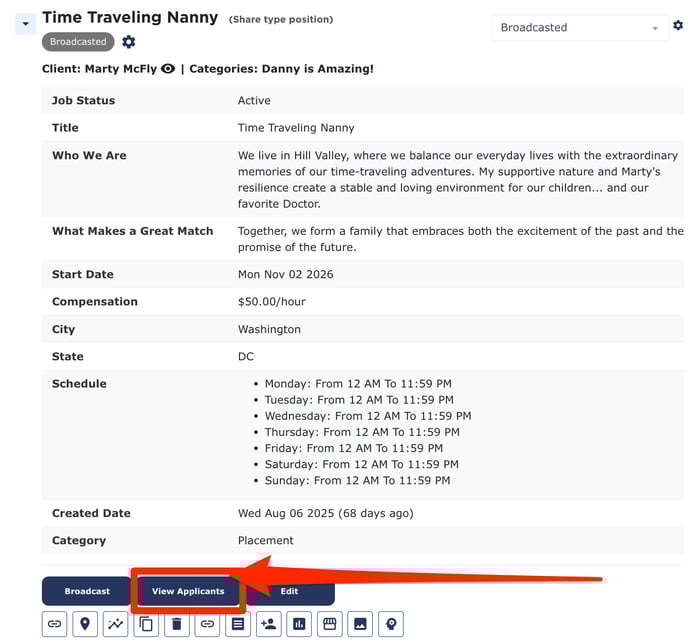Click the View Applicants button

pyautogui.click(x=188, y=591)
